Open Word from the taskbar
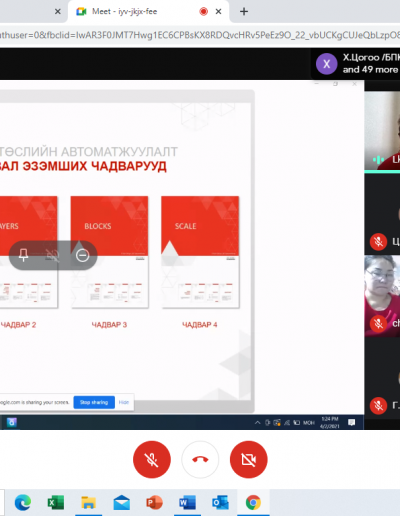 click(x=187, y=502)
